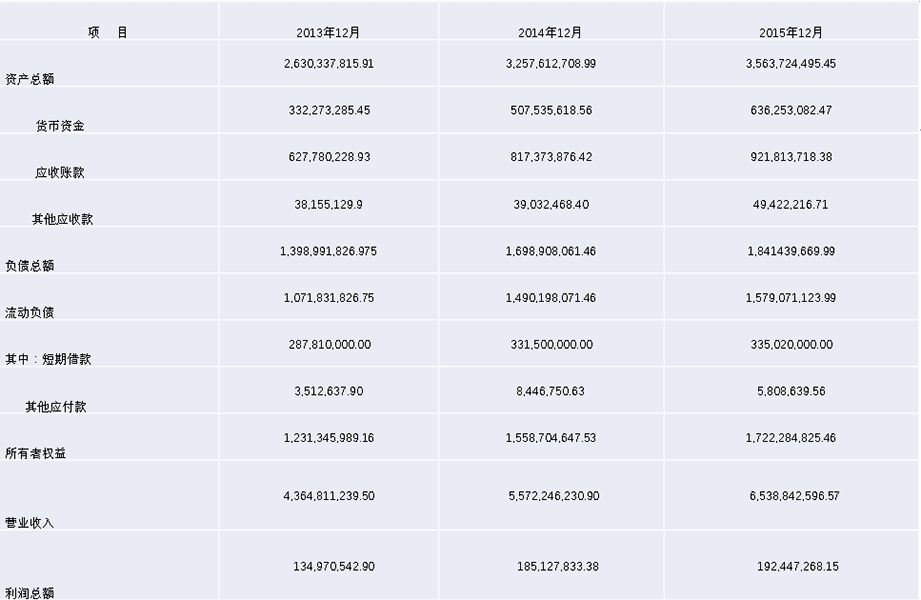Click the 流动负债 row label
This screenshot has width=921, height=600.
[30, 312]
